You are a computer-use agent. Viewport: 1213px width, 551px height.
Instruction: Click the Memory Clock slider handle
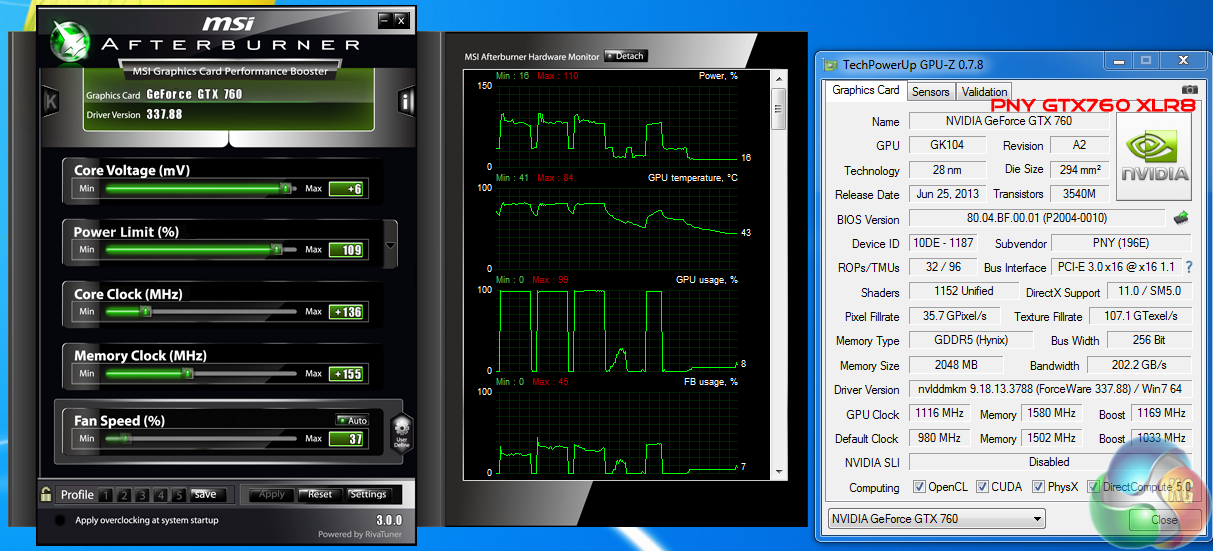click(x=187, y=373)
